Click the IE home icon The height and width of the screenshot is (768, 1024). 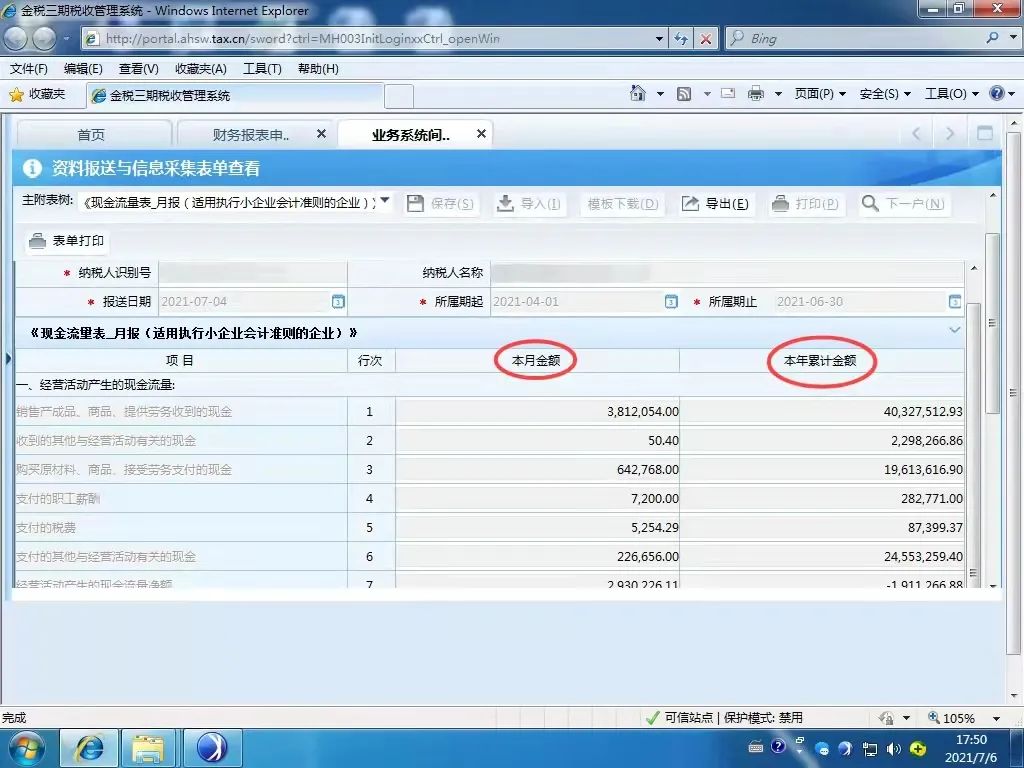pyautogui.click(x=638, y=93)
